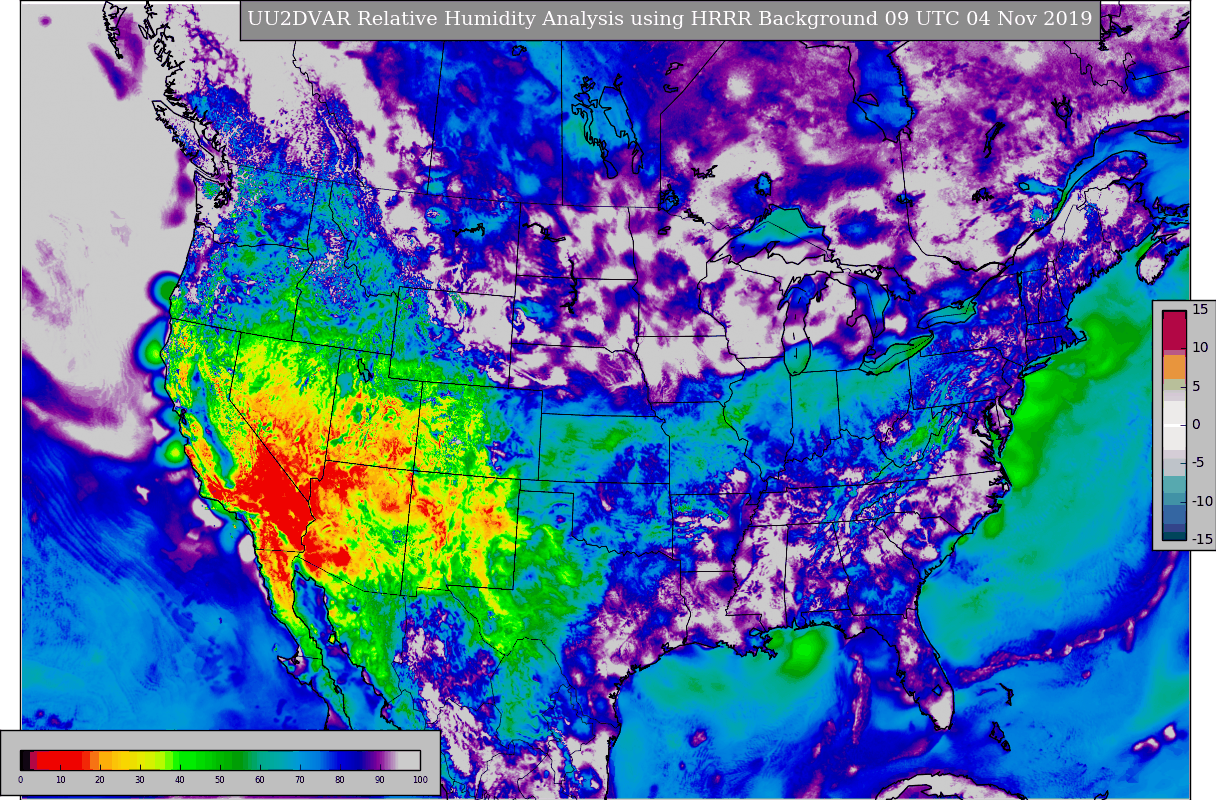Select the red segment of the humidity colorbar
Viewport: 1216px width, 800px height.
pos(60,760)
